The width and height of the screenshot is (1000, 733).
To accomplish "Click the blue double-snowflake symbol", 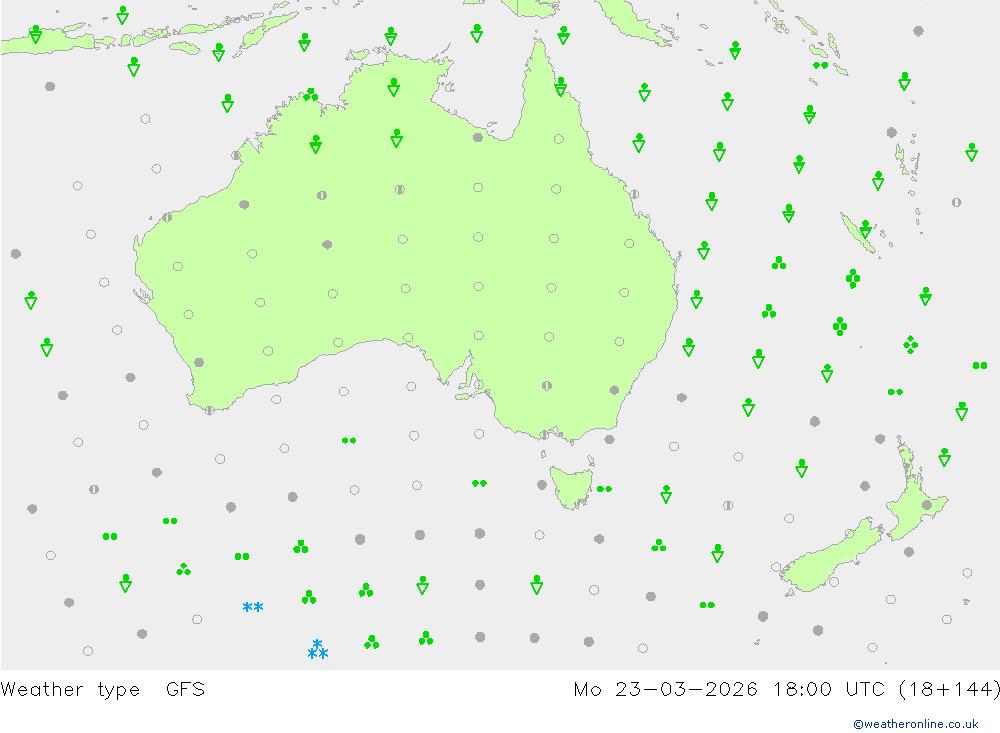I will click(x=253, y=607).
